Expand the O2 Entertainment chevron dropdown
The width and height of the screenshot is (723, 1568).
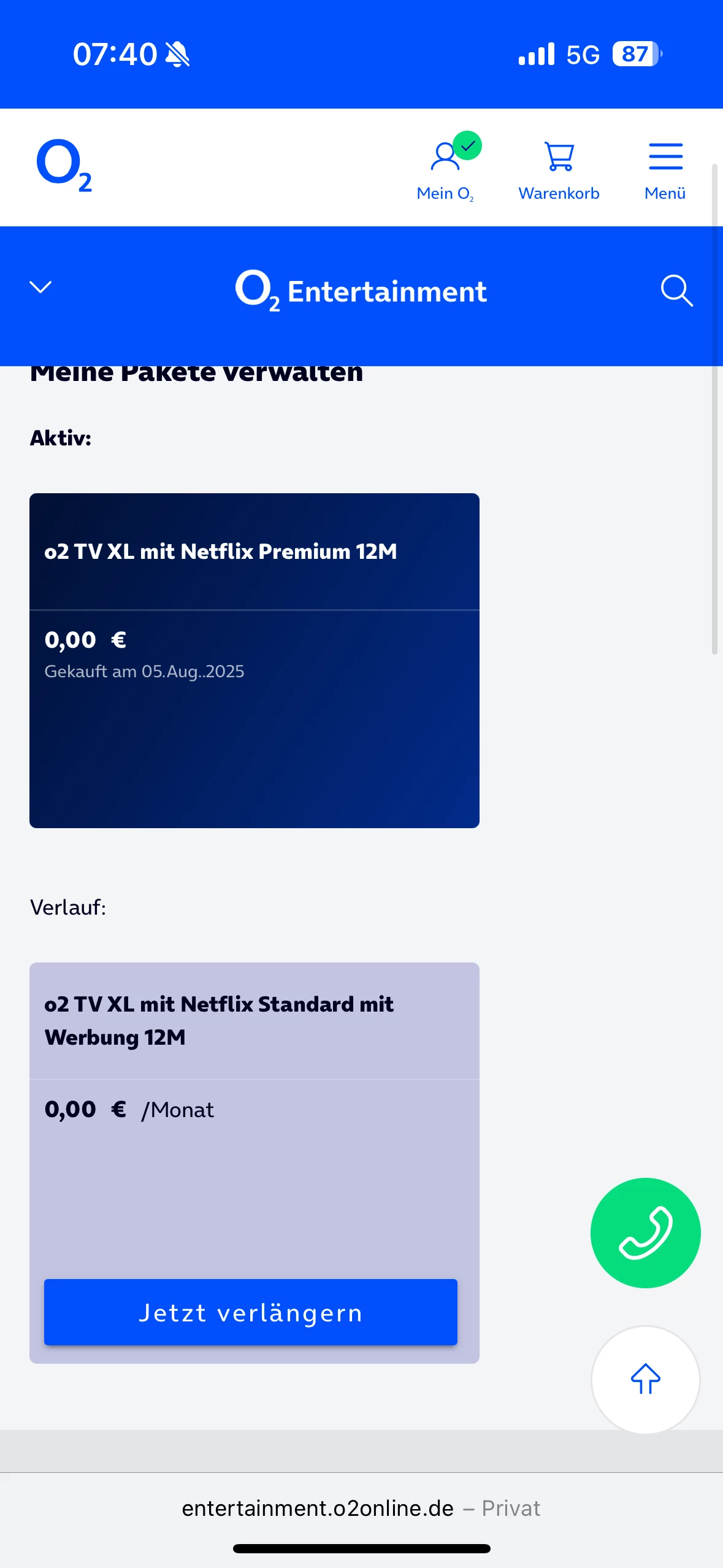tap(40, 287)
